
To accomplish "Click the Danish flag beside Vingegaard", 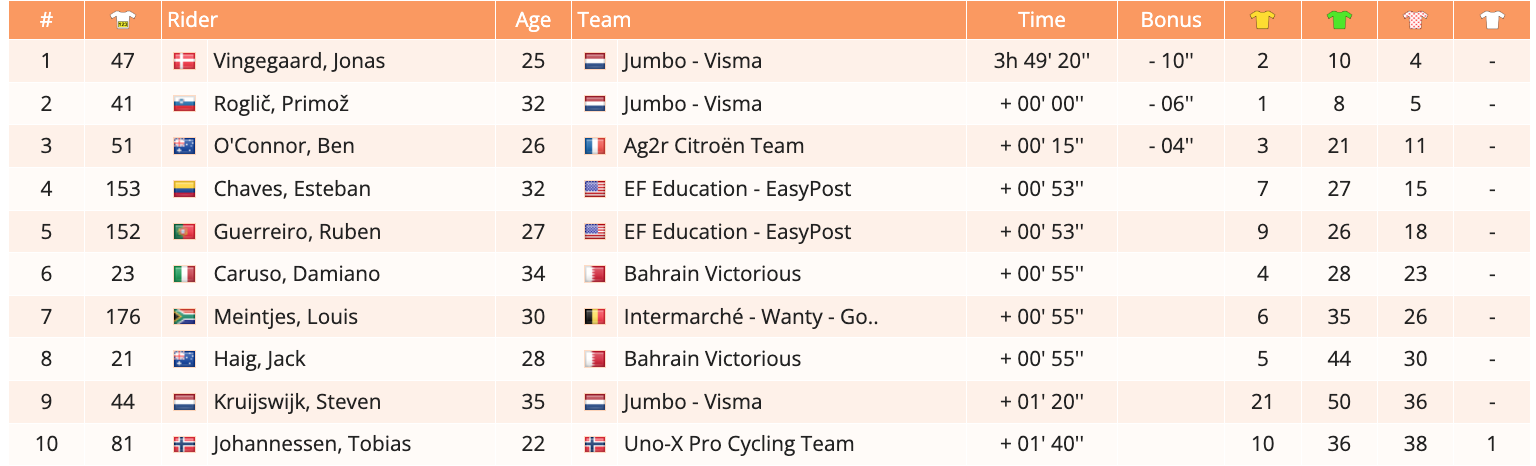I will (x=184, y=62).
